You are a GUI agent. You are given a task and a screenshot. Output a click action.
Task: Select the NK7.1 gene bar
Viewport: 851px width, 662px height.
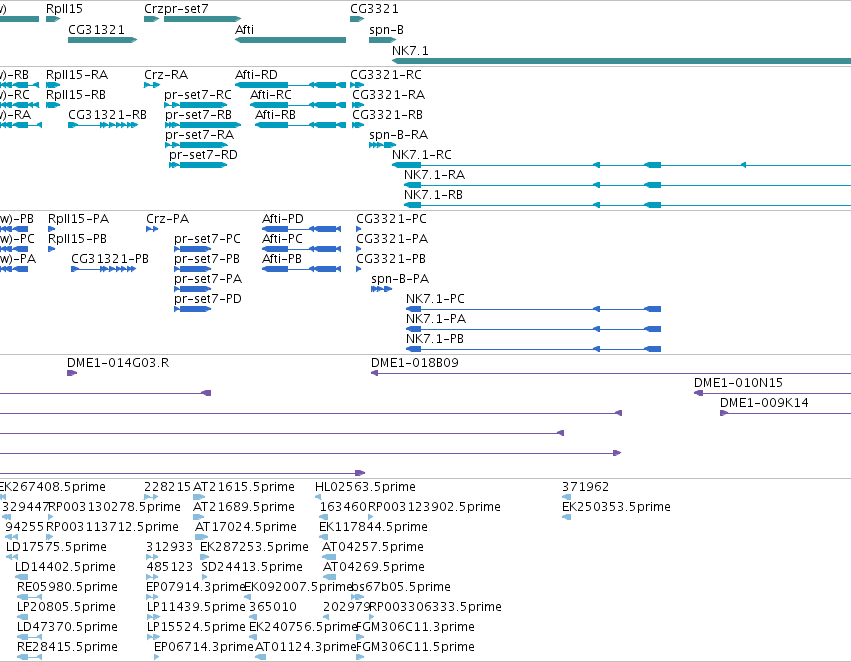coord(621,60)
